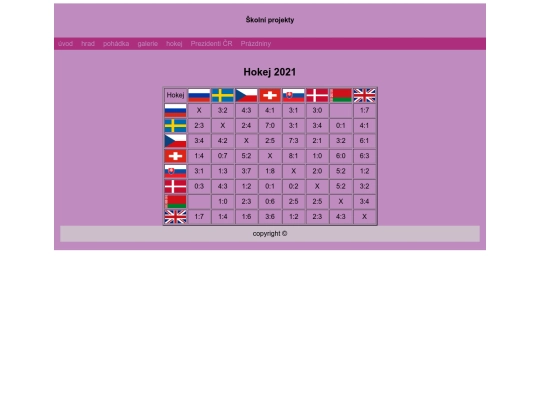Click the Slovakia flag in the header row
The height and width of the screenshot is (405, 540).
pos(293,95)
